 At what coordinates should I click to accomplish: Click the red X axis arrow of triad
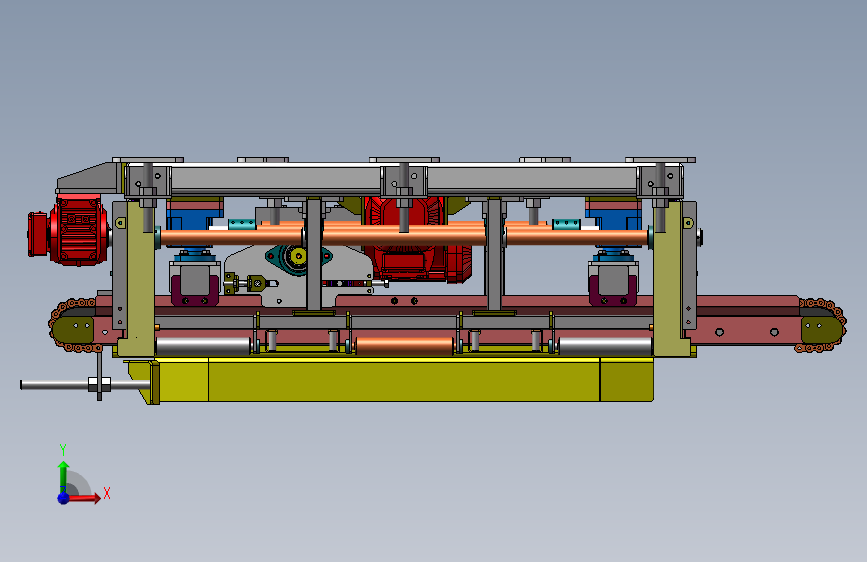85,498
